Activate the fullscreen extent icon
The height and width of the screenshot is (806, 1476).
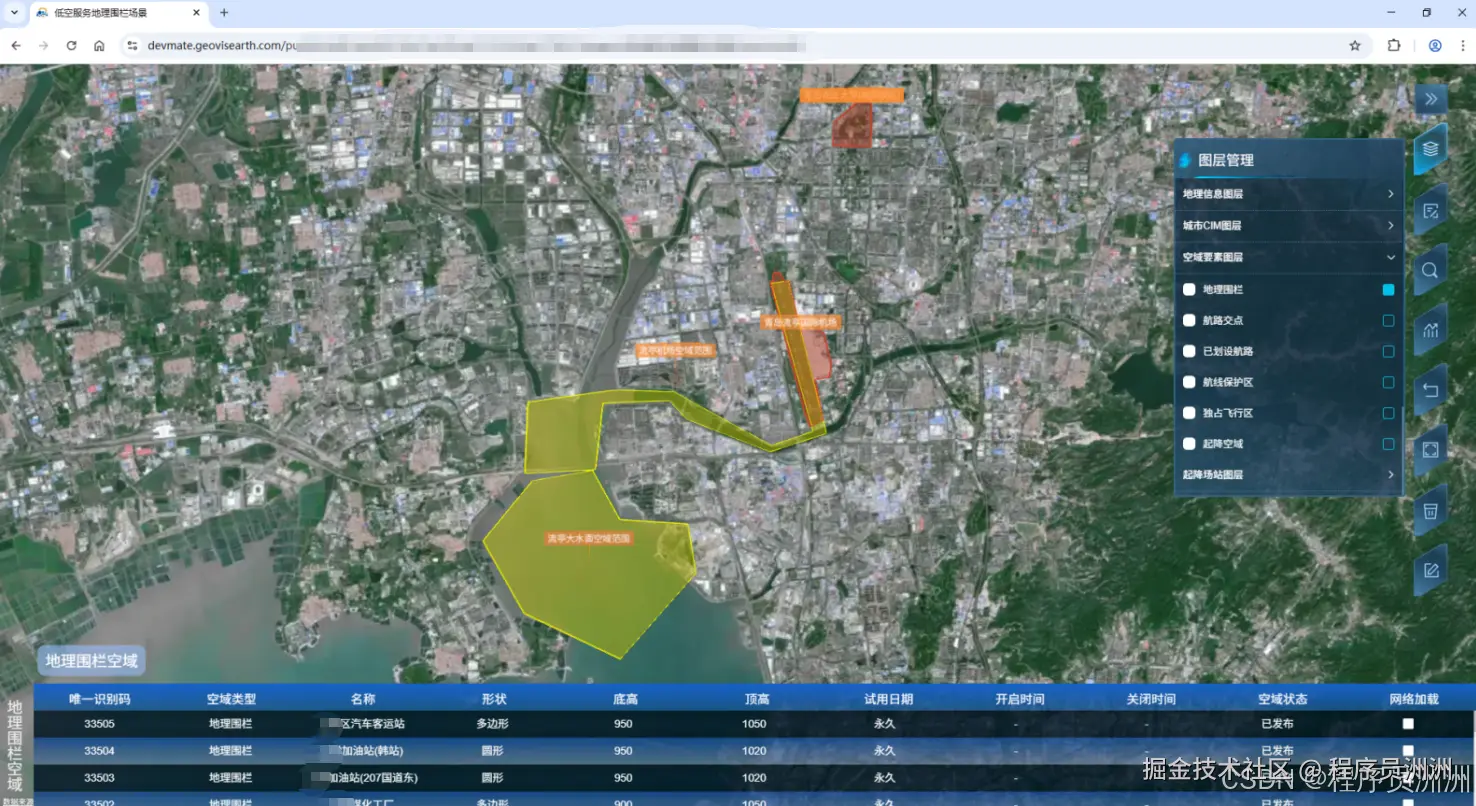[1431, 450]
